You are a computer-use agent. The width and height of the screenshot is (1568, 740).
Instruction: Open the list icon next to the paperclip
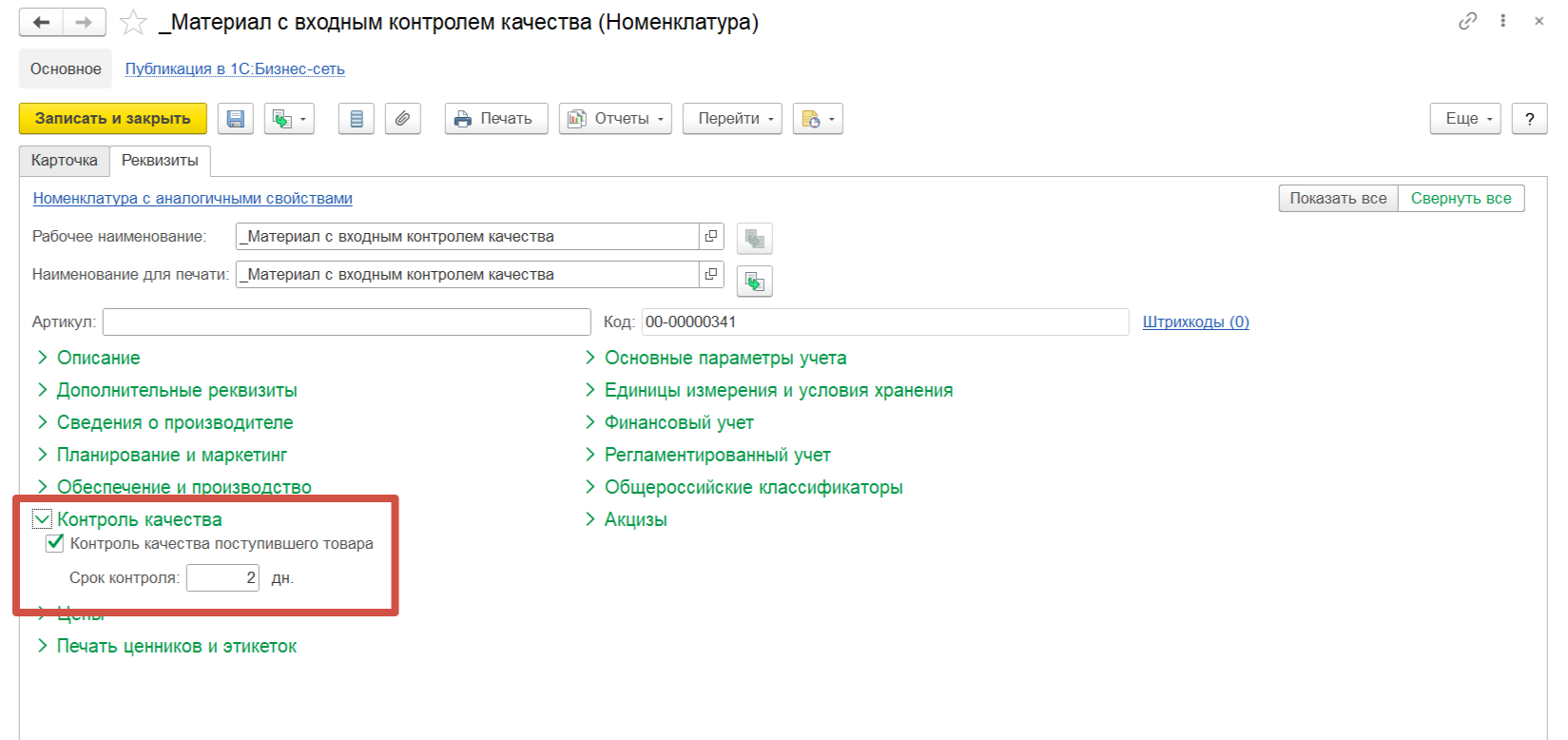coord(357,119)
